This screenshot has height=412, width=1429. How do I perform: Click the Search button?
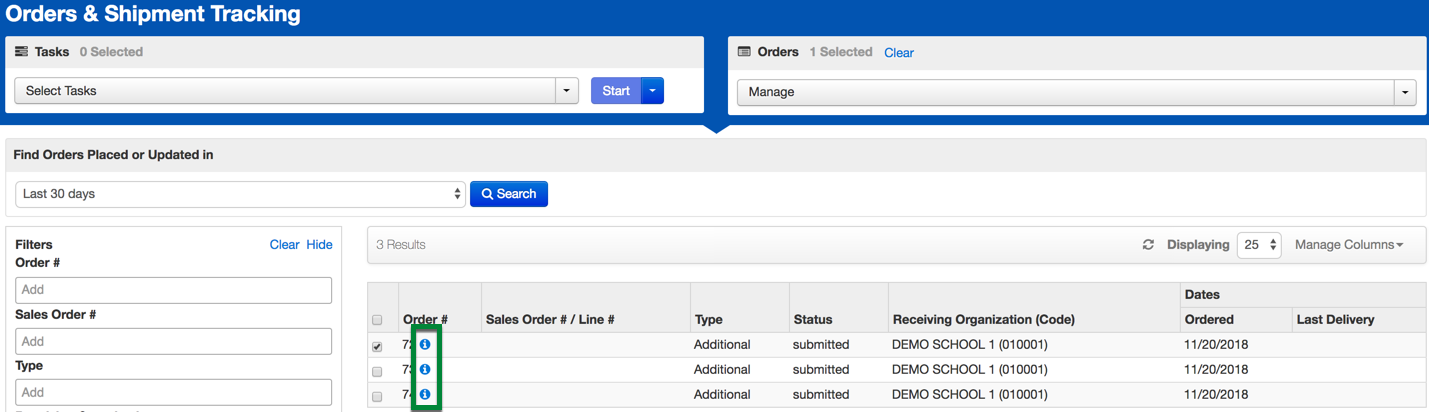[x=509, y=194]
